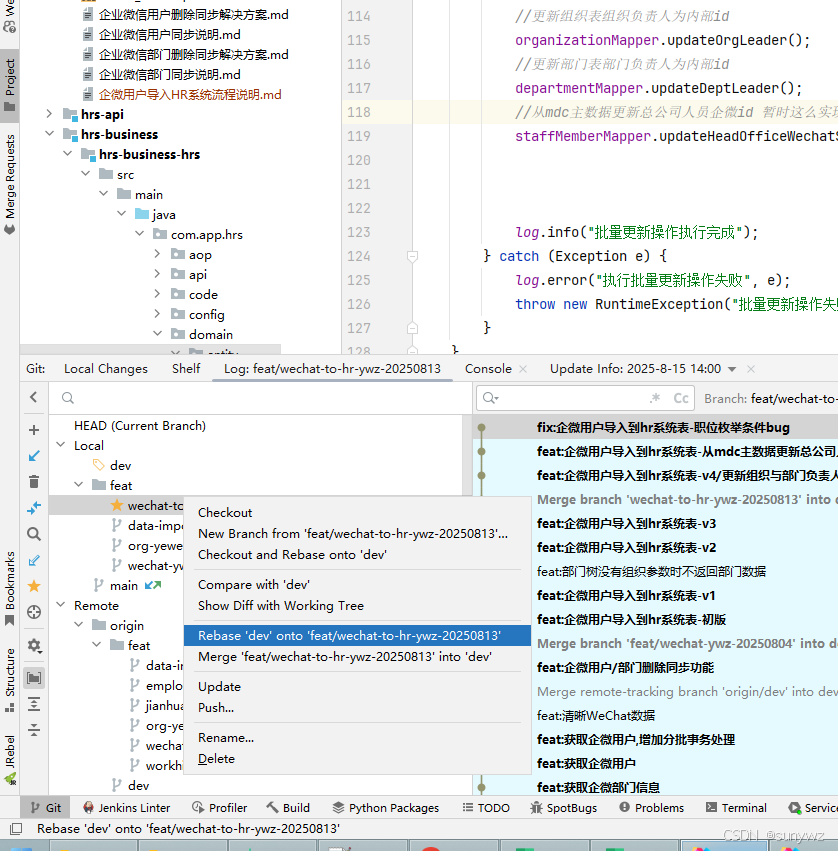This screenshot has height=851, width=838.
Task: Switch to the Shelf tab
Action: coord(186,369)
